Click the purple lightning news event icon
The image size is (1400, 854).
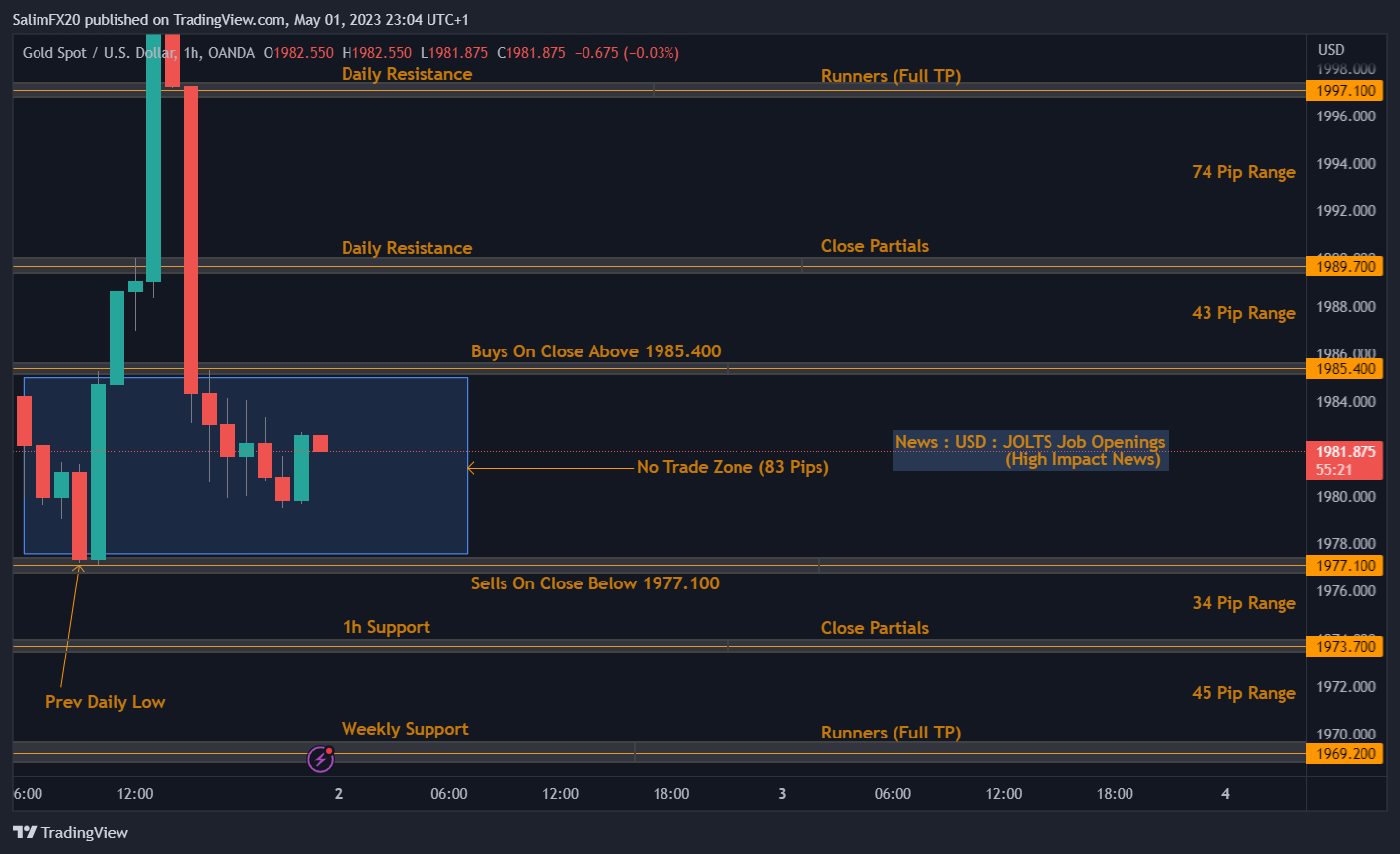click(x=320, y=757)
